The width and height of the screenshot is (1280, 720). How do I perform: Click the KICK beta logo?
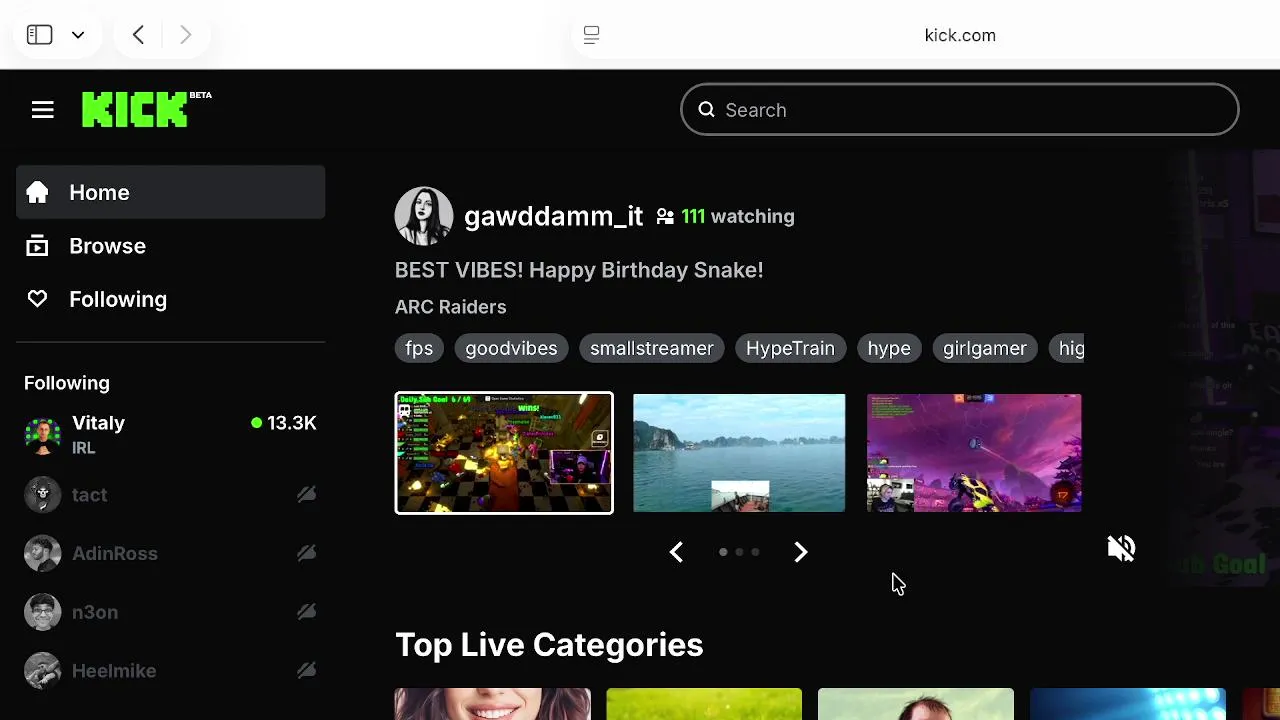146,109
